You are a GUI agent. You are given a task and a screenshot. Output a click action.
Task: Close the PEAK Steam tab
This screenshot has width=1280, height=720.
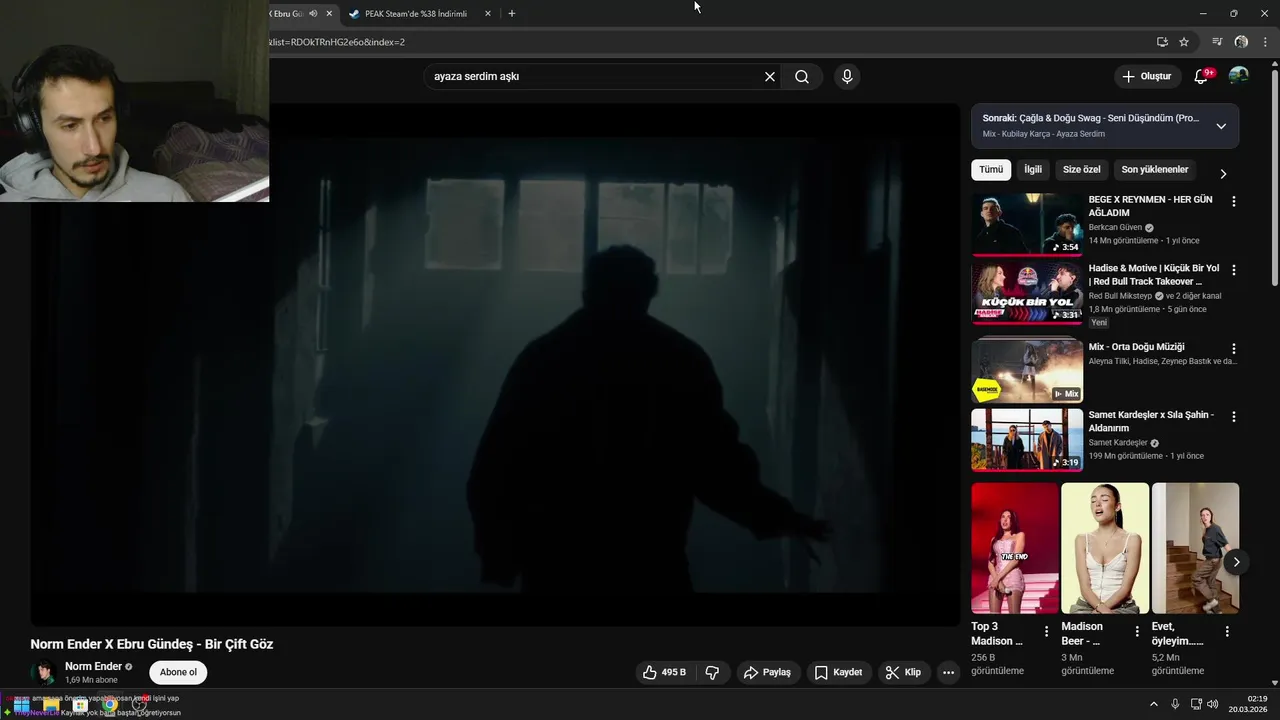(488, 14)
